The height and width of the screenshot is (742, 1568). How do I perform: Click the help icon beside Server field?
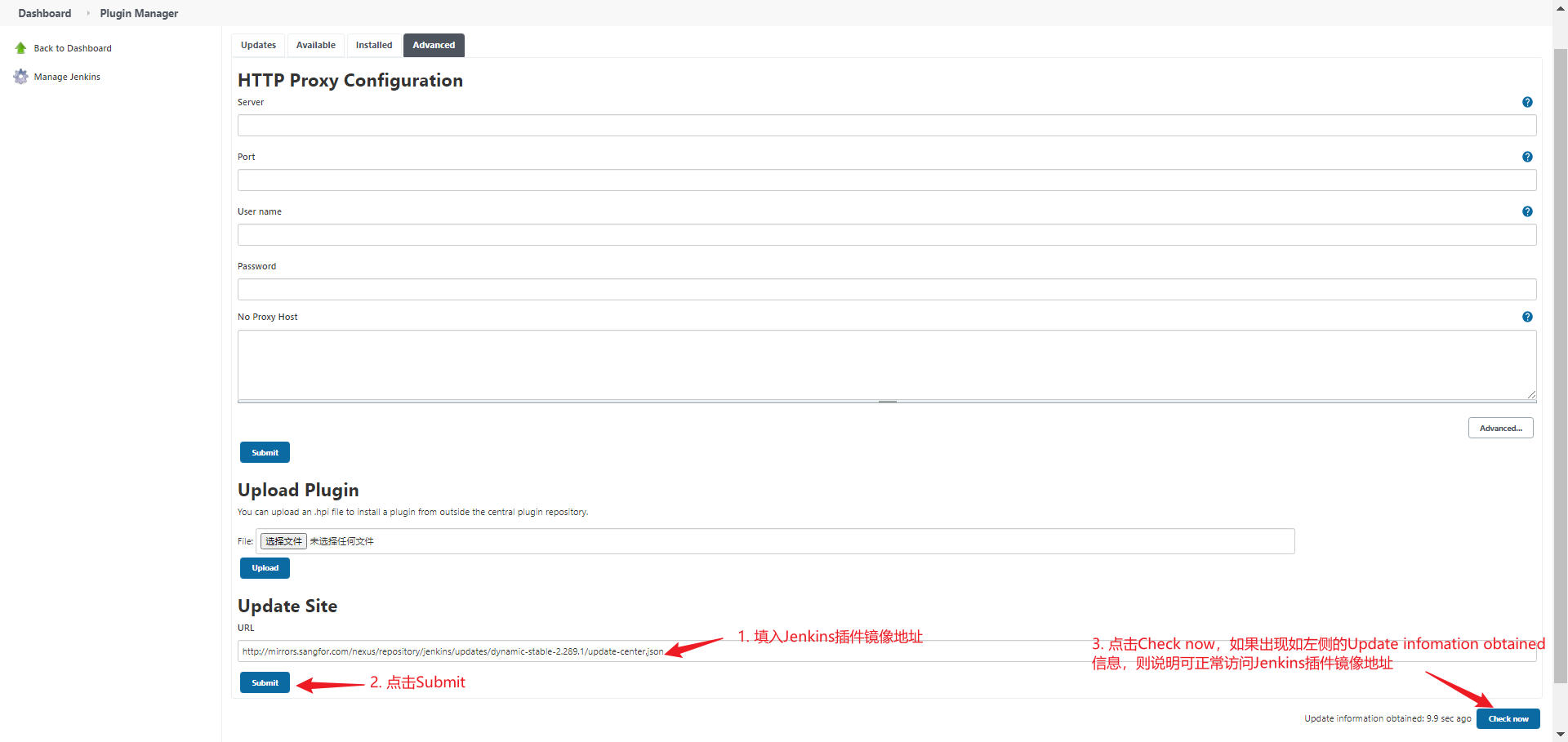(x=1527, y=102)
